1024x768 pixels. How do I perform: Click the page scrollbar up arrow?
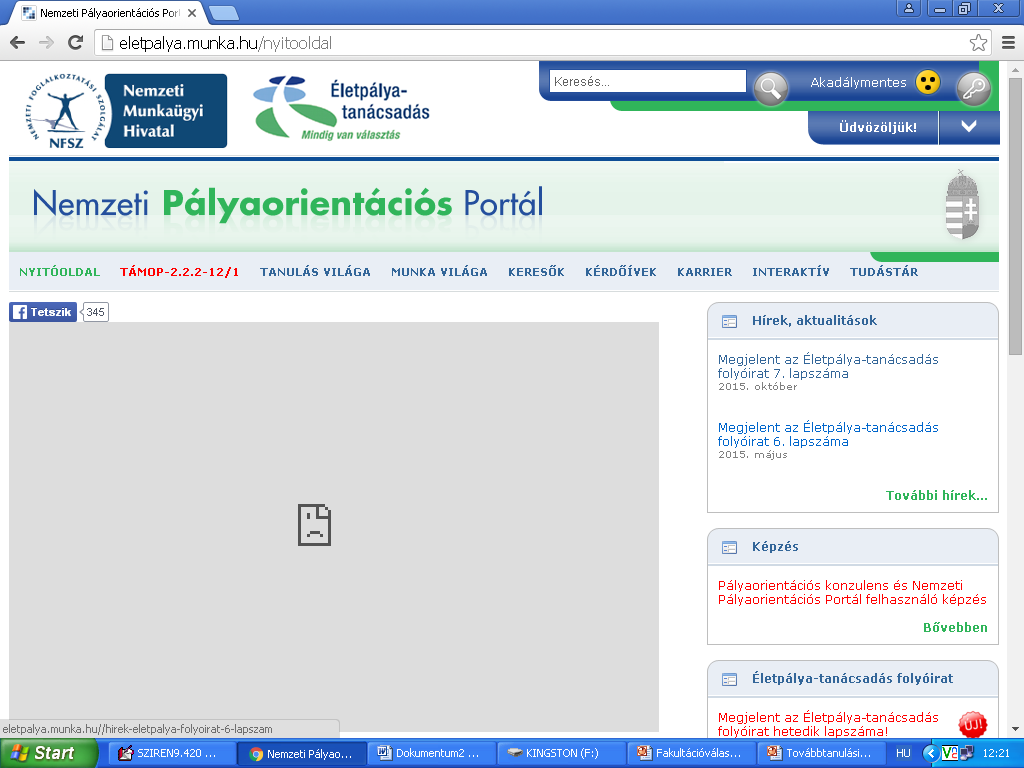[1015, 69]
